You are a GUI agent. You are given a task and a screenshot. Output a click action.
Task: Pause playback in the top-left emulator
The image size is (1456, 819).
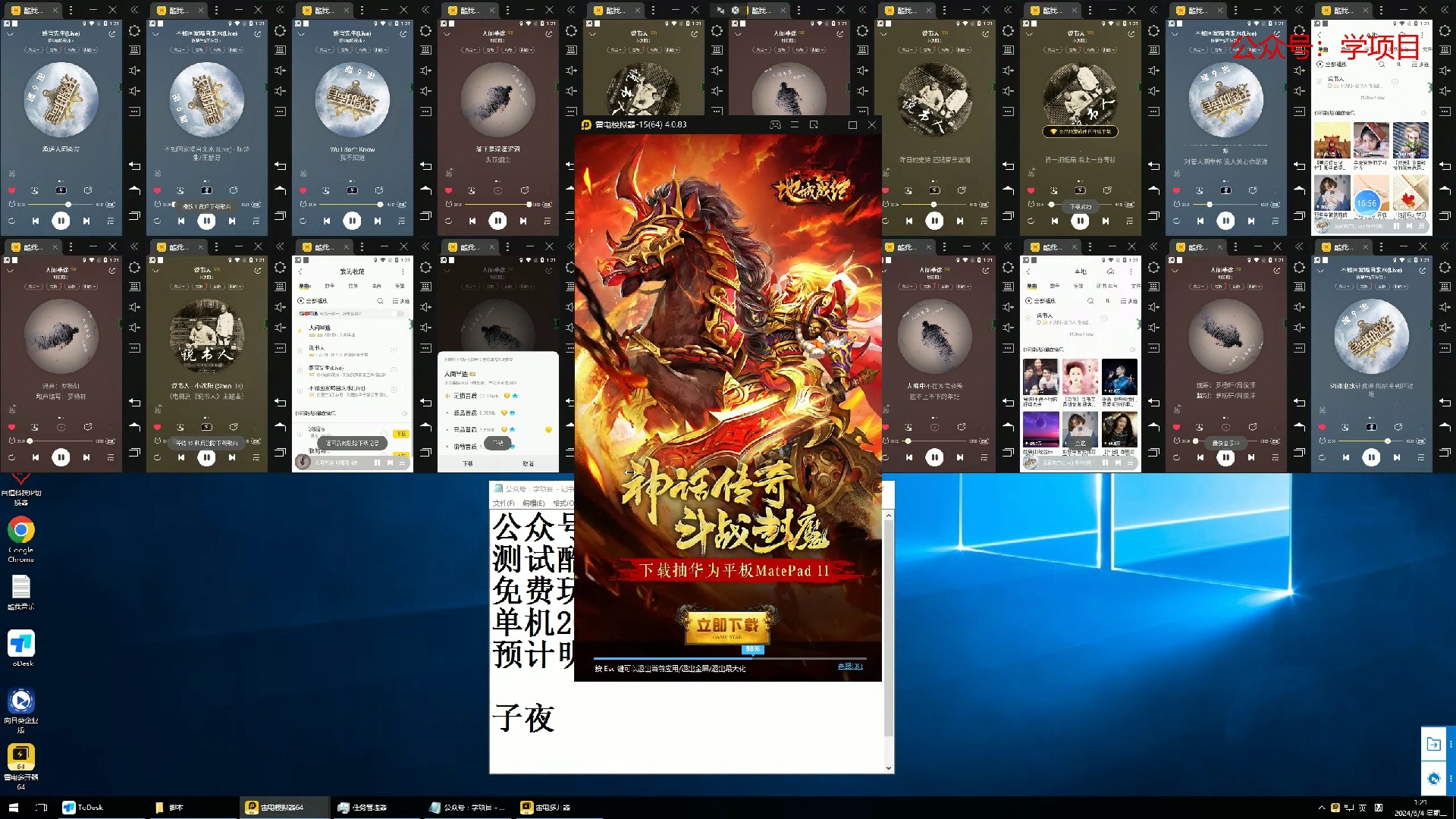pyautogui.click(x=61, y=221)
